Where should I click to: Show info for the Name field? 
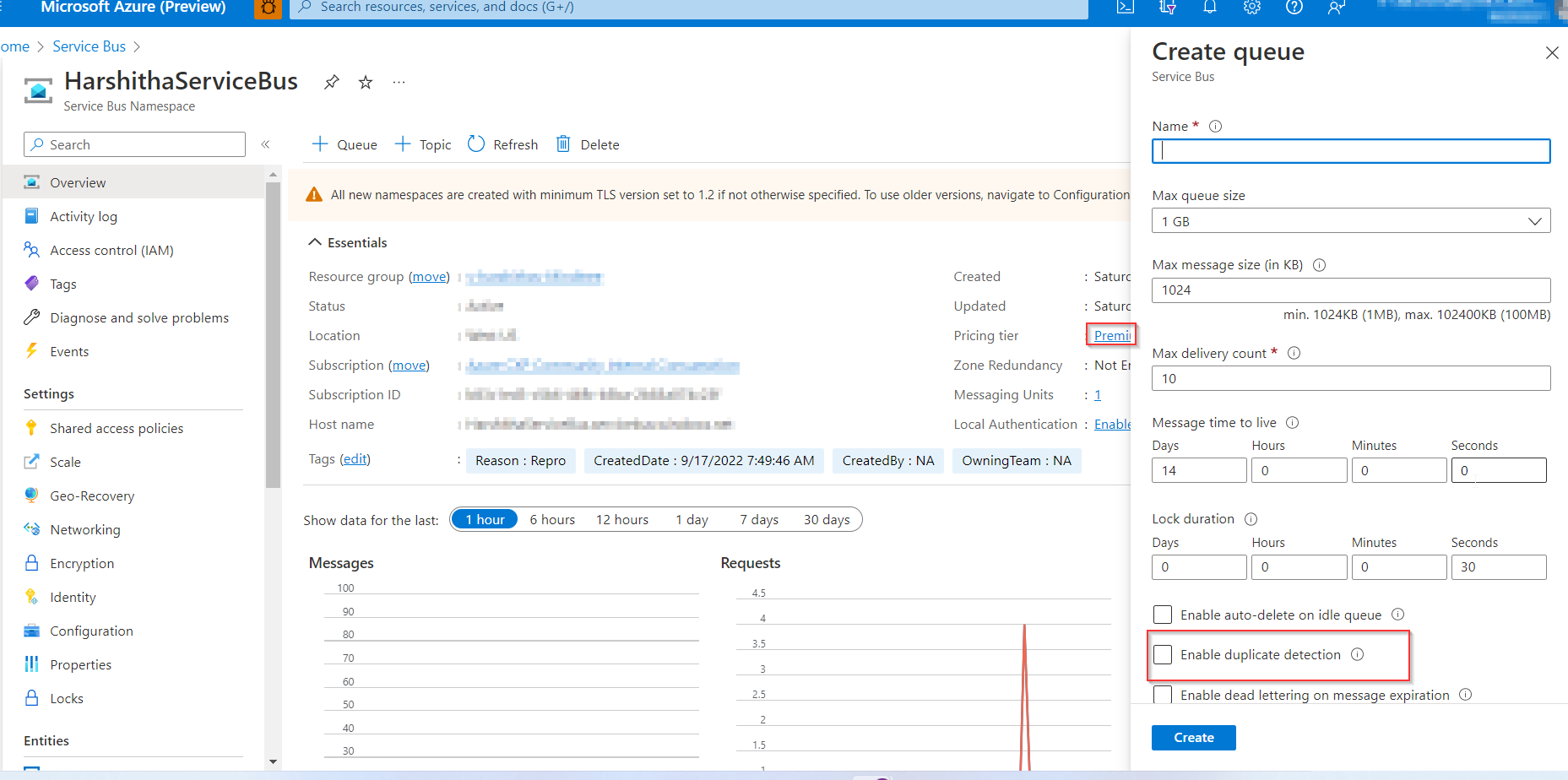(1216, 127)
